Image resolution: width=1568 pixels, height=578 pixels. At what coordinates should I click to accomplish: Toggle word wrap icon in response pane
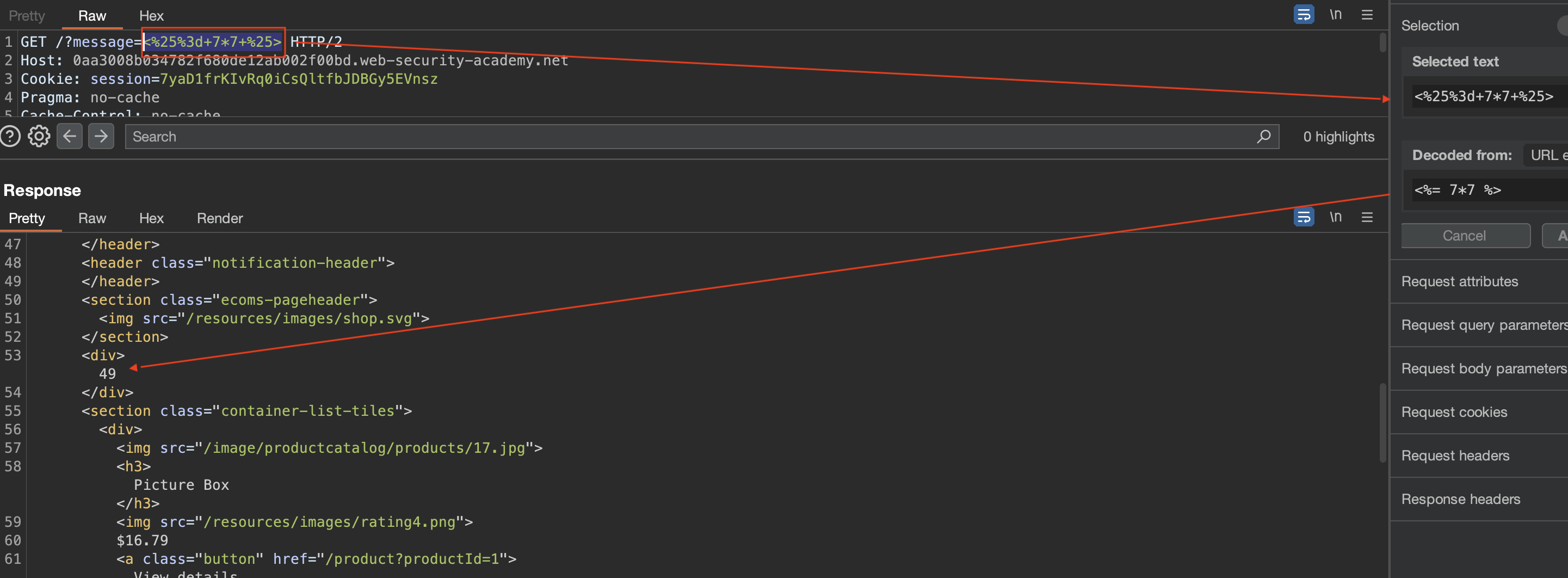(x=1303, y=218)
